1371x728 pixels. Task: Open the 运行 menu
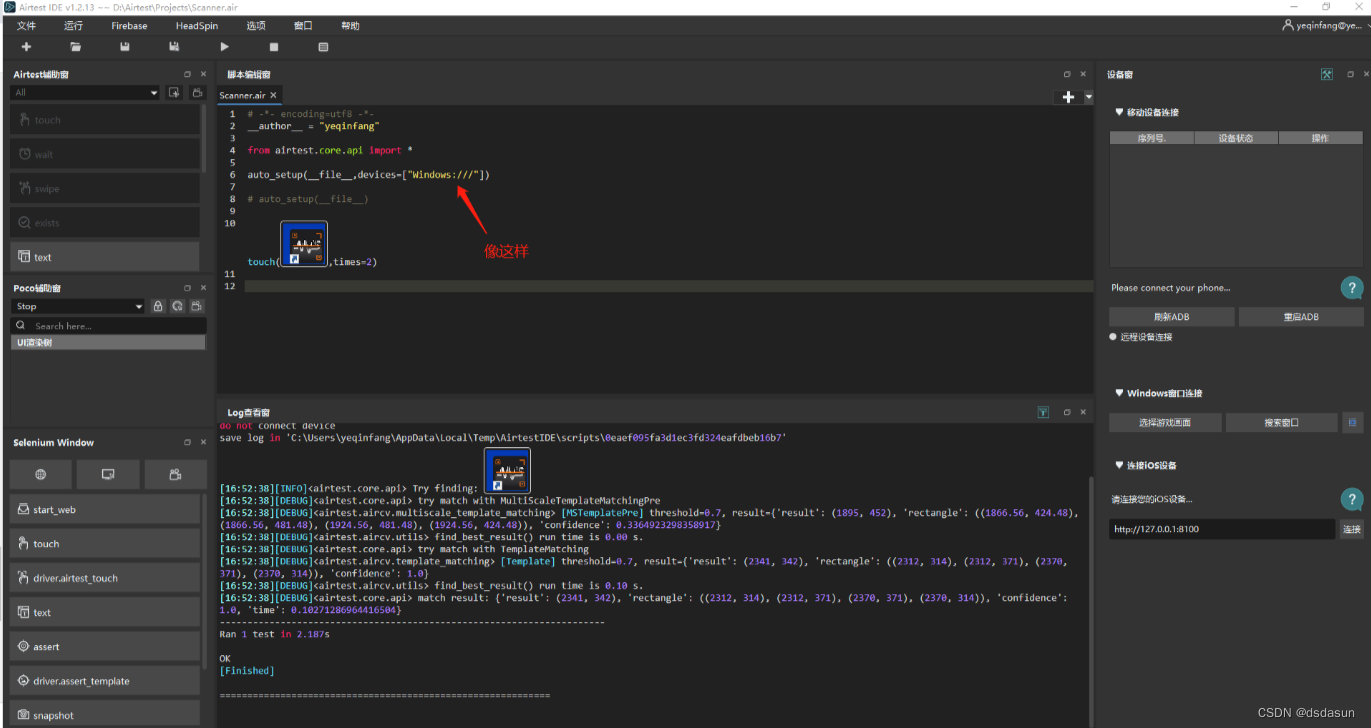pos(73,26)
